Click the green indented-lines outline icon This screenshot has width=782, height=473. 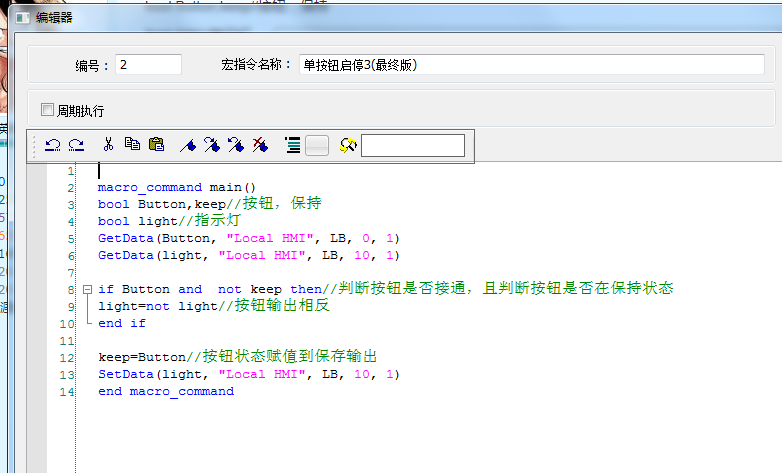[x=292, y=145]
